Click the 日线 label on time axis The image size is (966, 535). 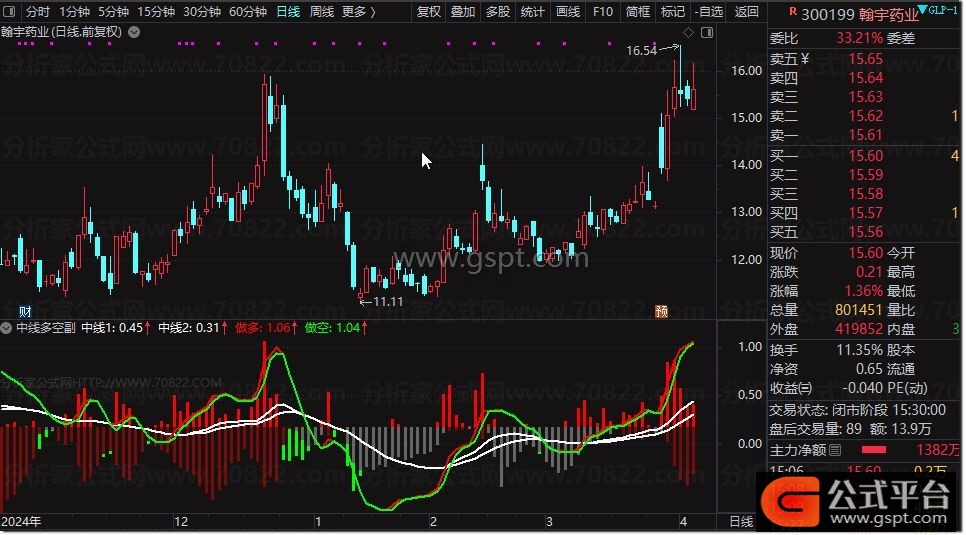tap(741, 521)
